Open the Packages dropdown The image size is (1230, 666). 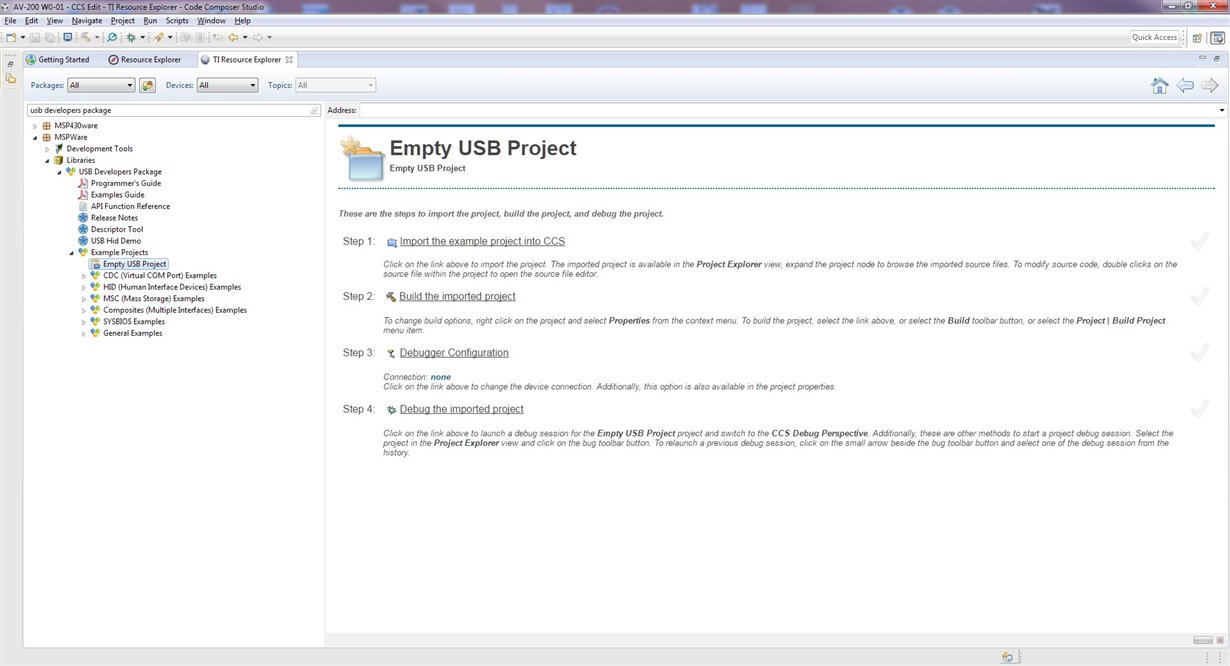[x=101, y=85]
